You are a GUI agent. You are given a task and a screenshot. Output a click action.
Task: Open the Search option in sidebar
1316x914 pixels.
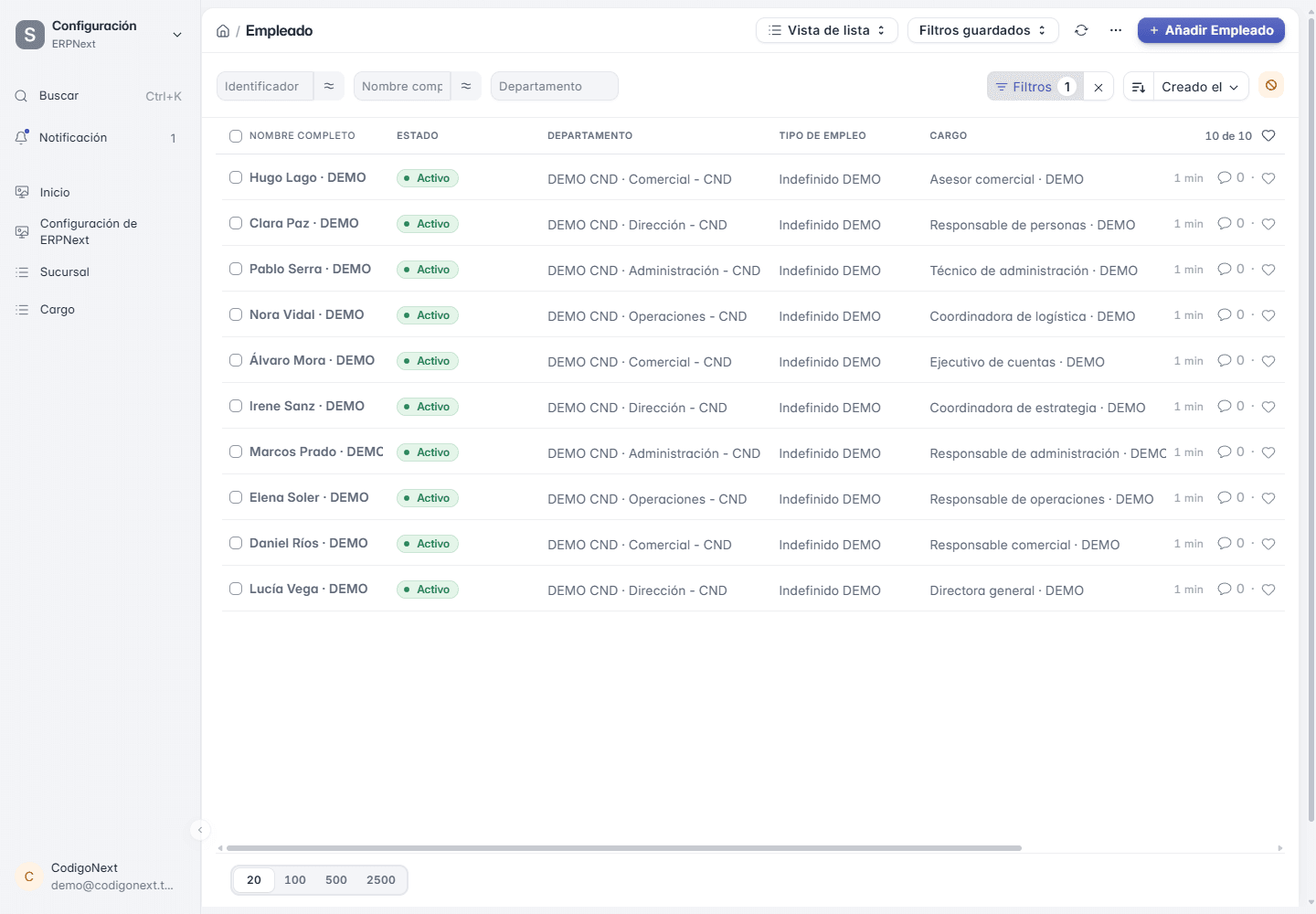[x=99, y=96]
